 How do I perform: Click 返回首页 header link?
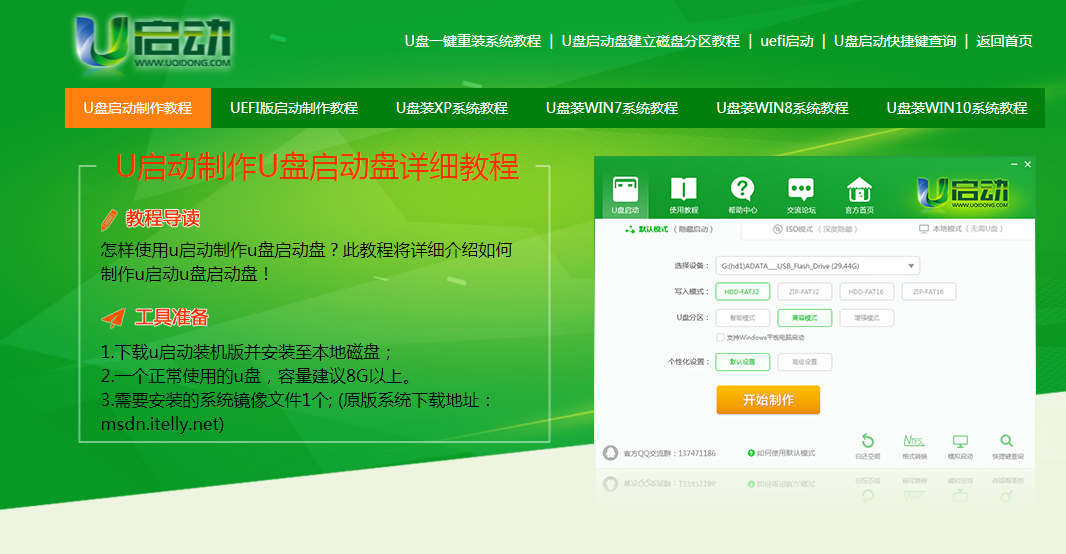pos(1004,41)
